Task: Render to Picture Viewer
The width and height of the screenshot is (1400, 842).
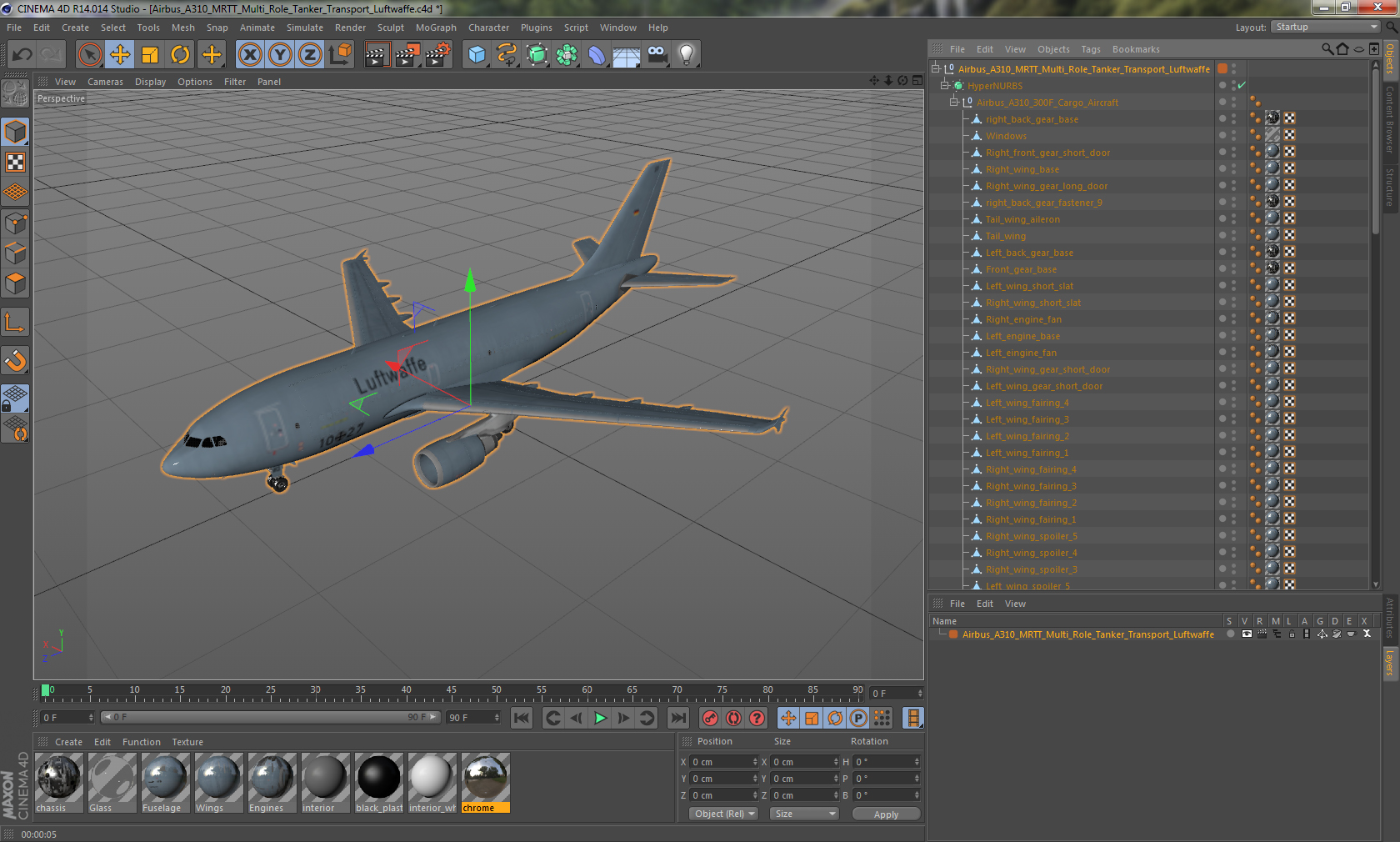Action: 407,55
